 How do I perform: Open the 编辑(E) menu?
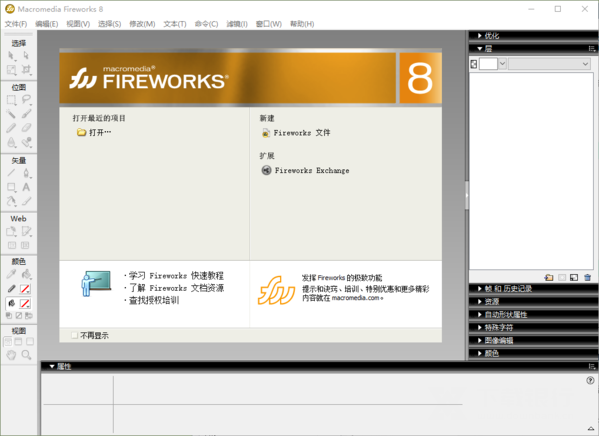click(x=47, y=24)
